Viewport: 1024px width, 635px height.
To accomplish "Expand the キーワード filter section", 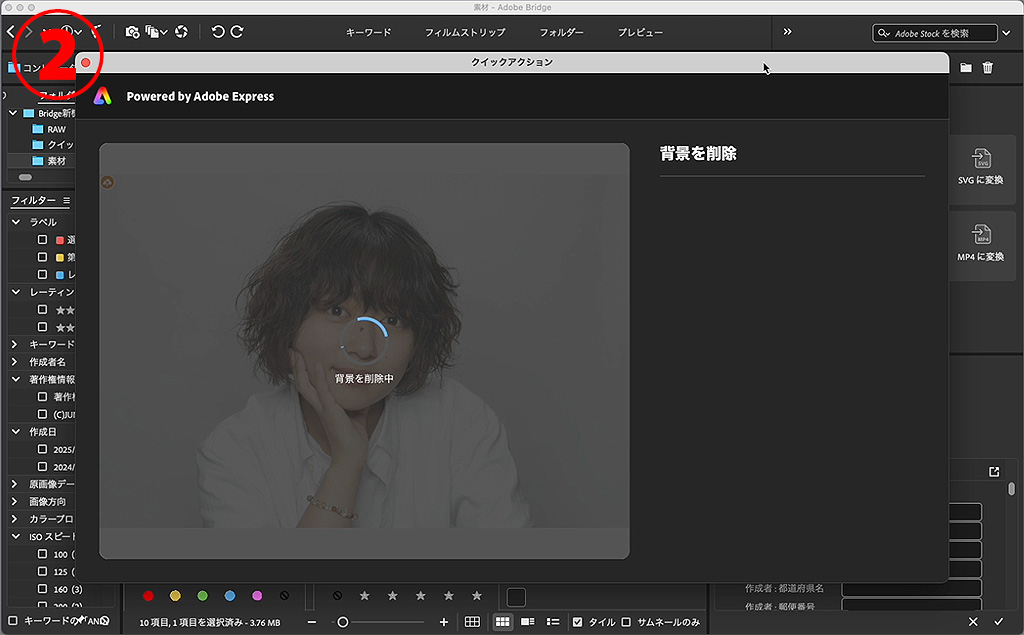I will click(15, 344).
